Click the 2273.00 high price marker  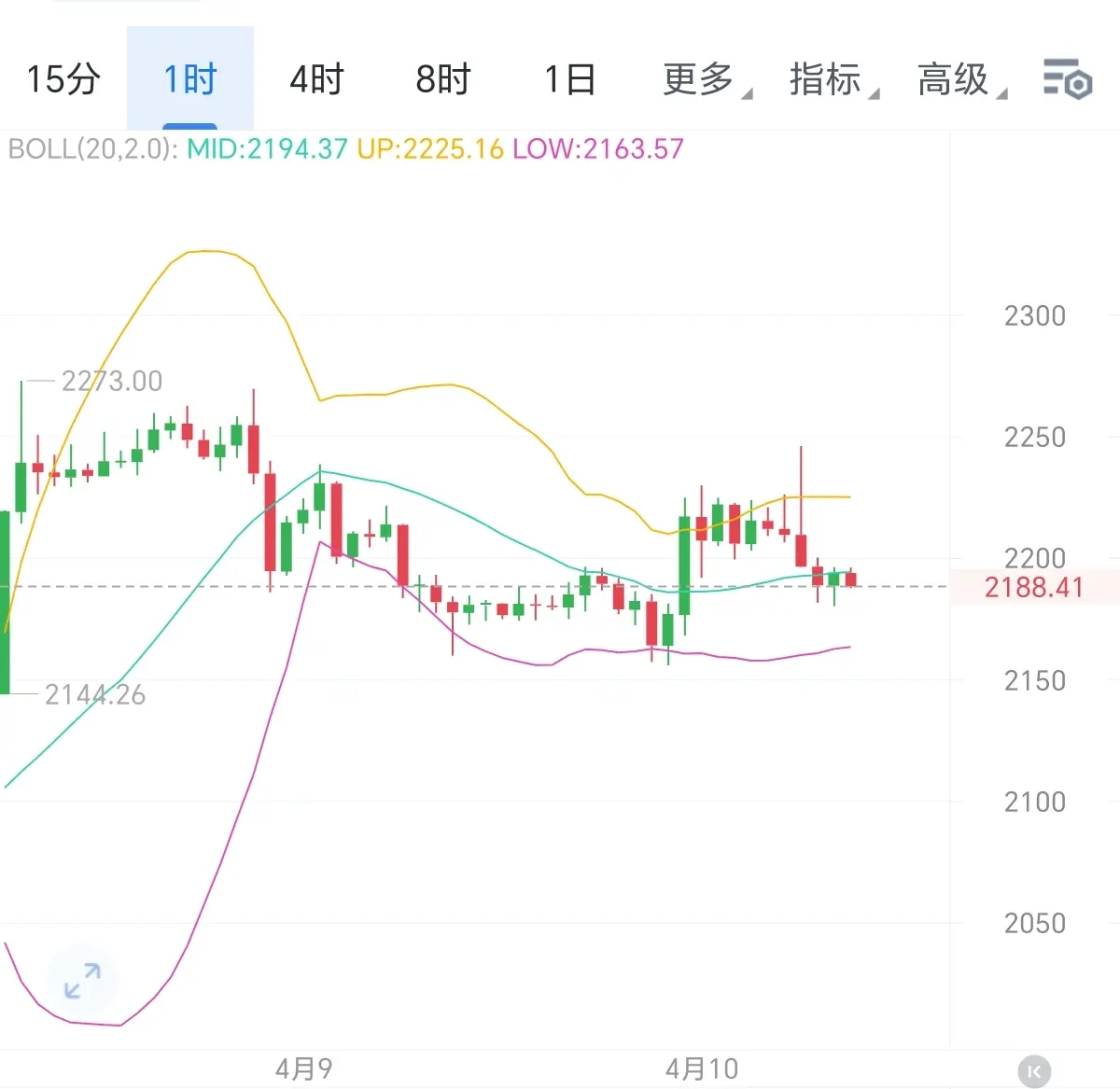tap(111, 381)
